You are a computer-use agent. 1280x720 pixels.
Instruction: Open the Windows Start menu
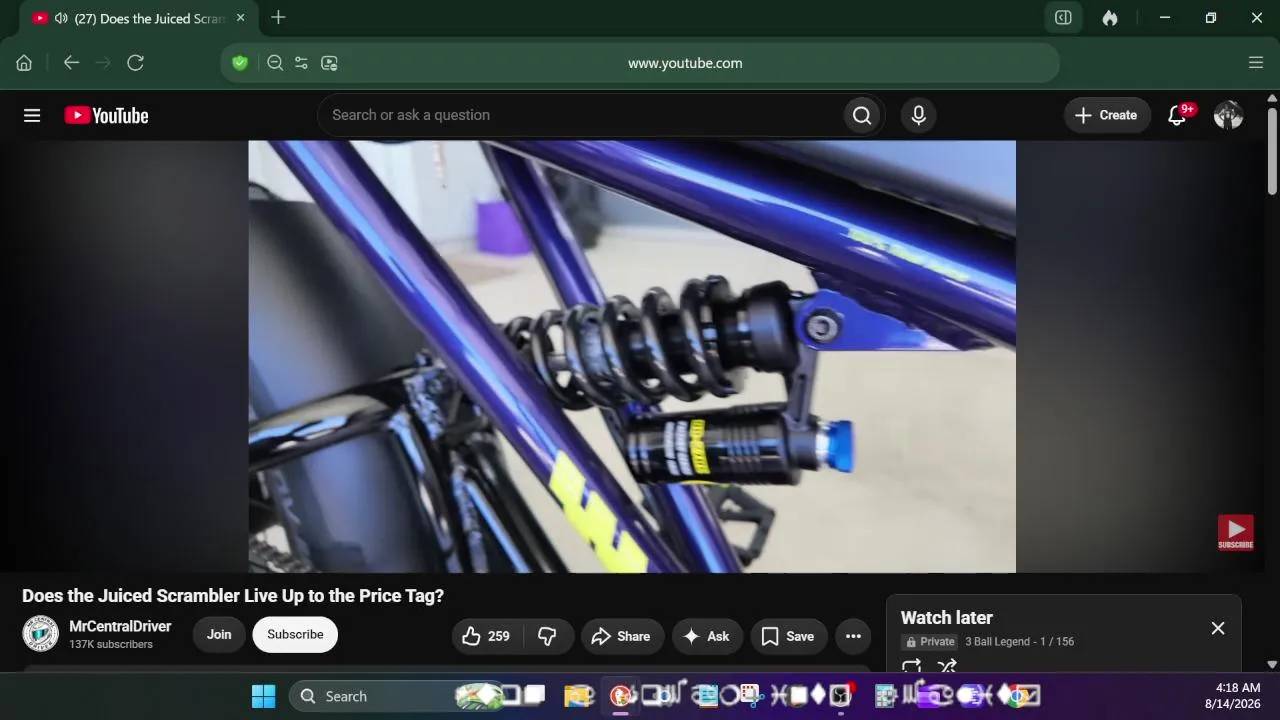pos(264,696)
